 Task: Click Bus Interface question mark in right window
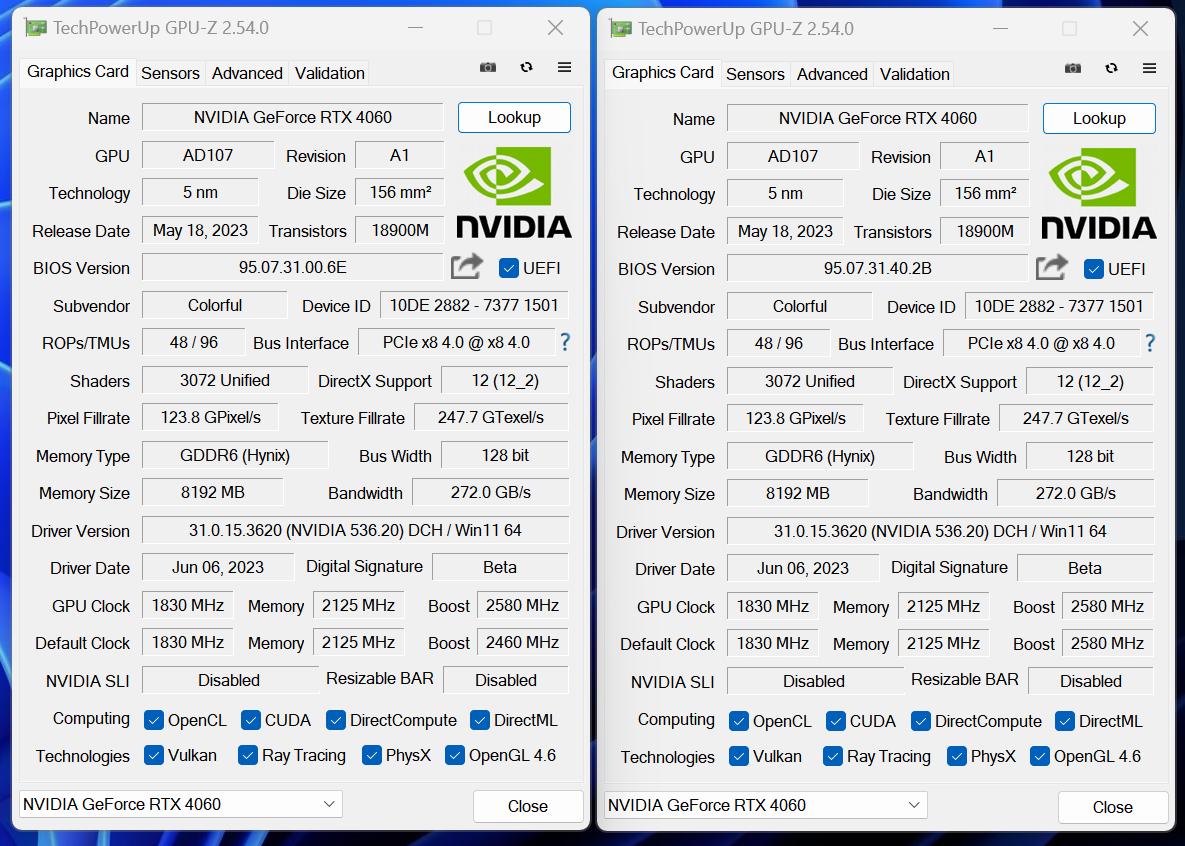(1149, 343)
